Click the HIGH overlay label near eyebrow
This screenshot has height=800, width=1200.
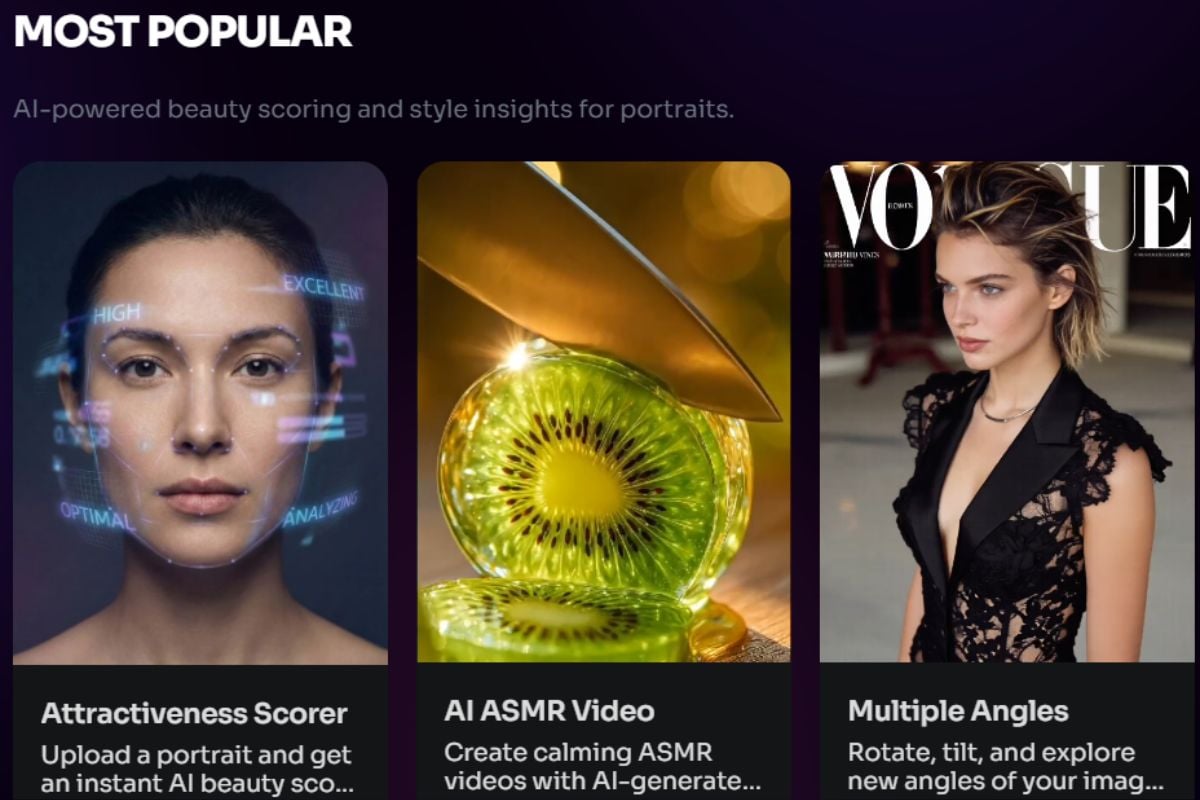[x=116, y=314]
